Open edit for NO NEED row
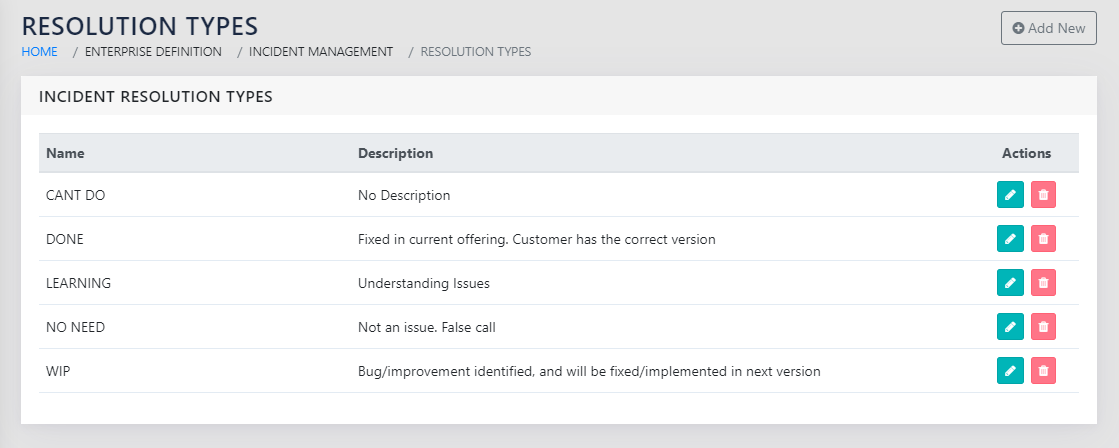The width and height of the screenshot is (1119, 448). [1010, 327]
